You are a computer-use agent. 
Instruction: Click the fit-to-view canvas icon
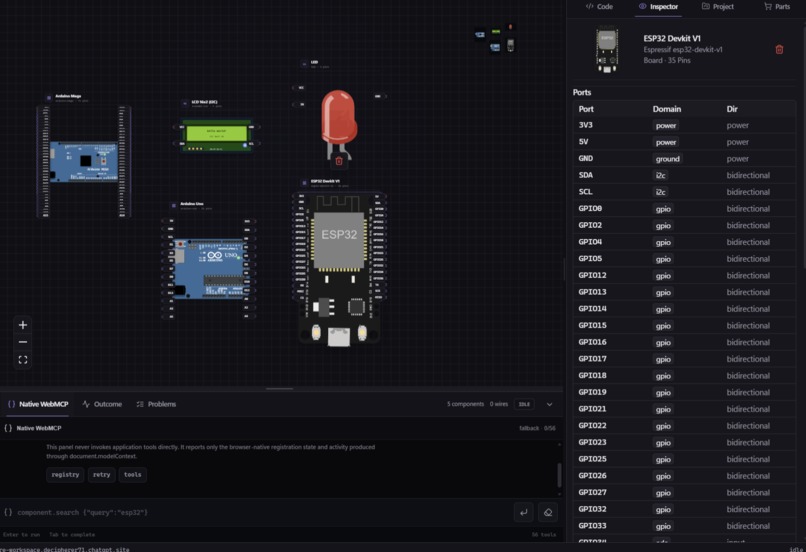(x=23, y=360)
